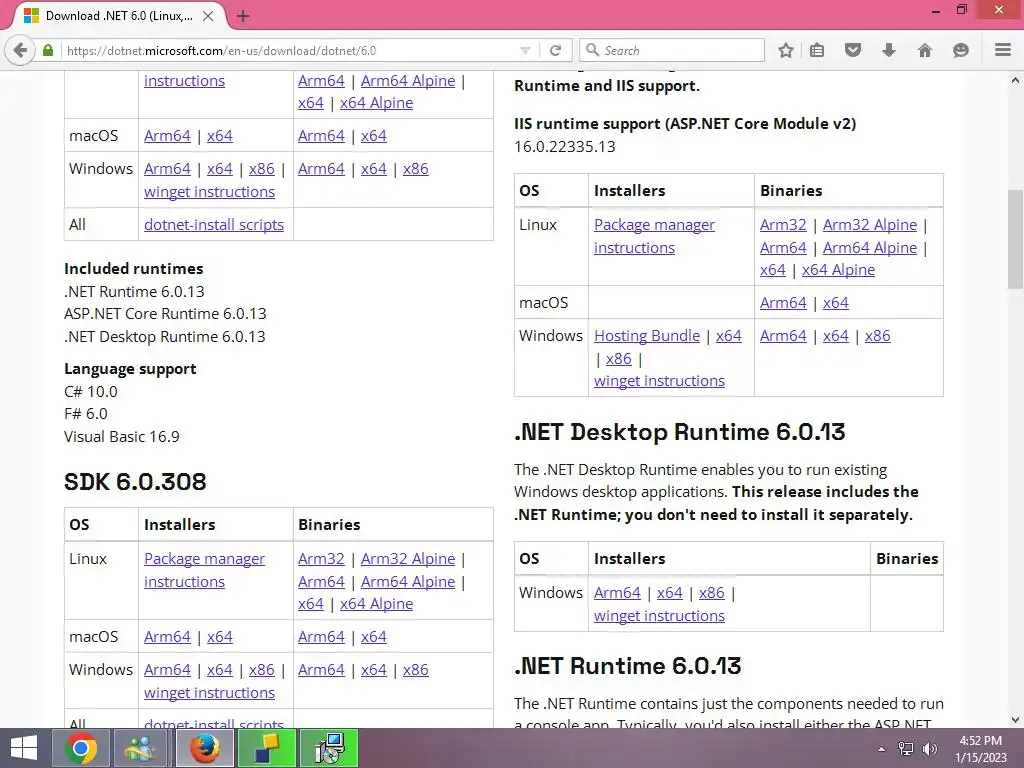Download .NET Desktop Runtime x86 installer

click(x=711, y=593)
